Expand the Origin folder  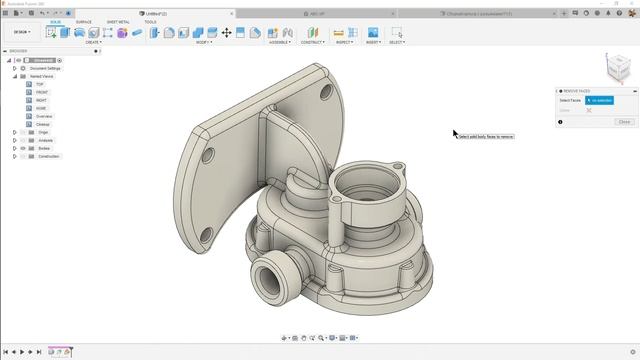[x=15, y=132]
